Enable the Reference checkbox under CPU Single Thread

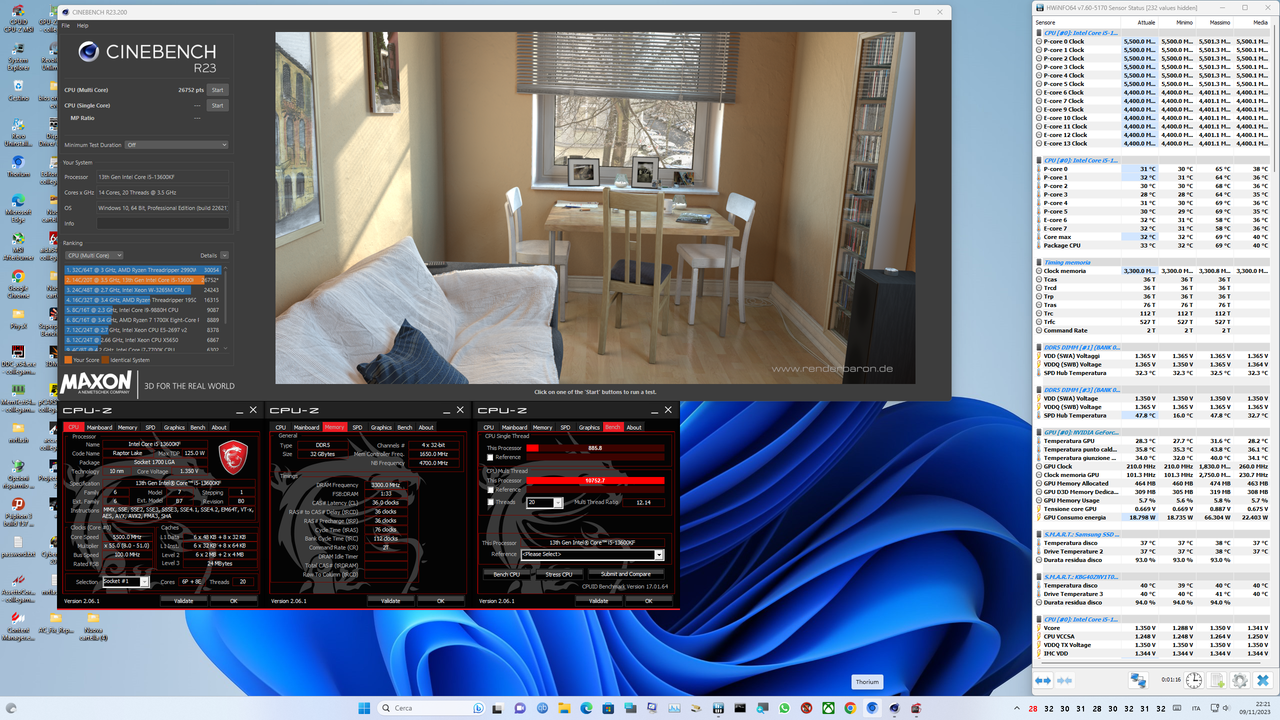click(490, 457)
